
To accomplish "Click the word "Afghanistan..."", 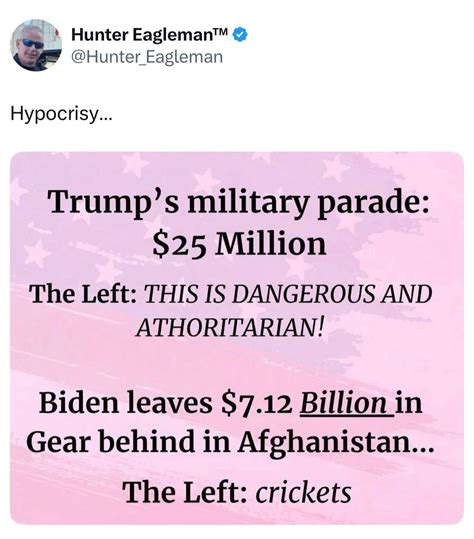I will (336, 443).
